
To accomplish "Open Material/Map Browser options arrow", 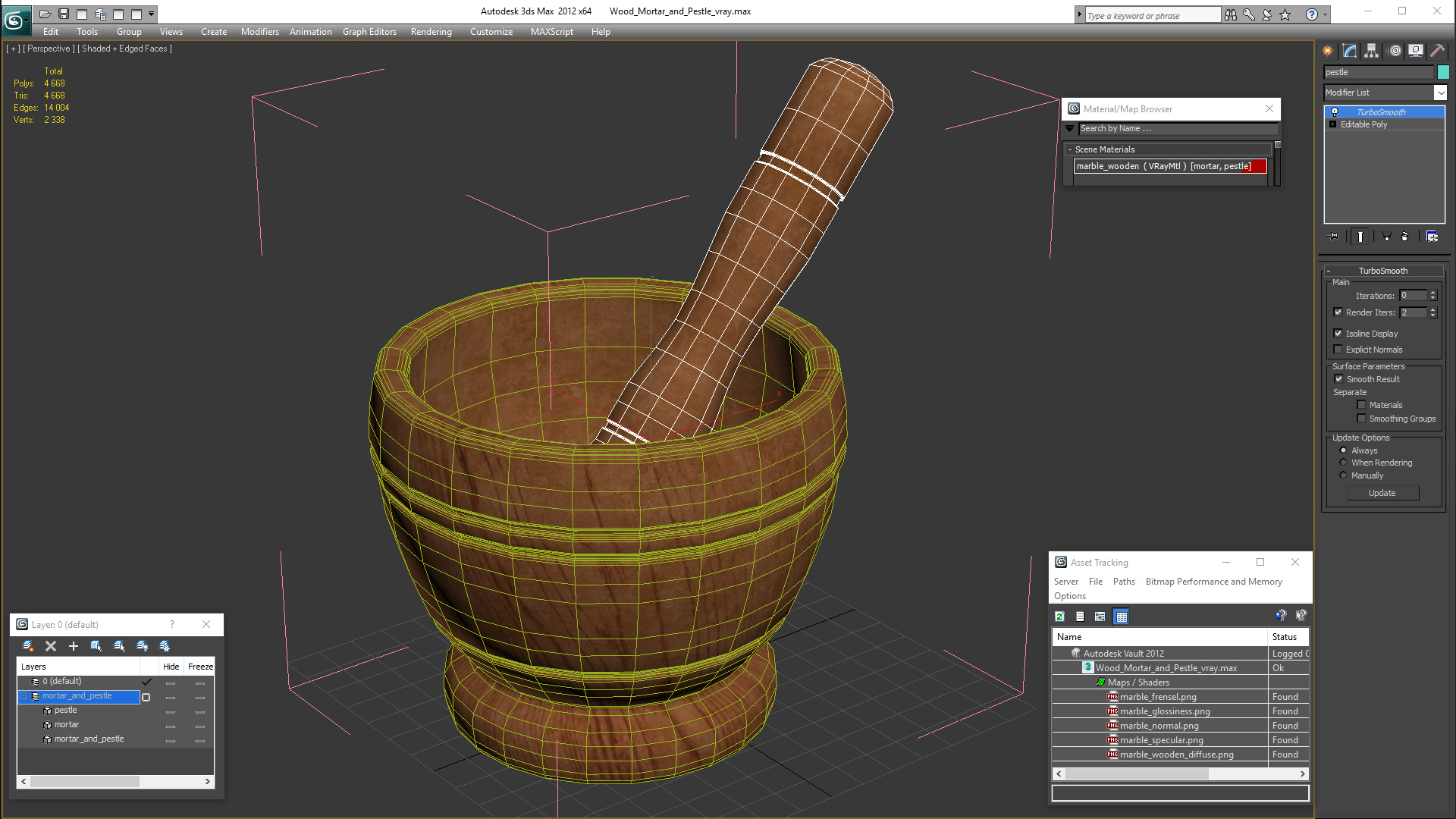I will [x=1070, y=129].
